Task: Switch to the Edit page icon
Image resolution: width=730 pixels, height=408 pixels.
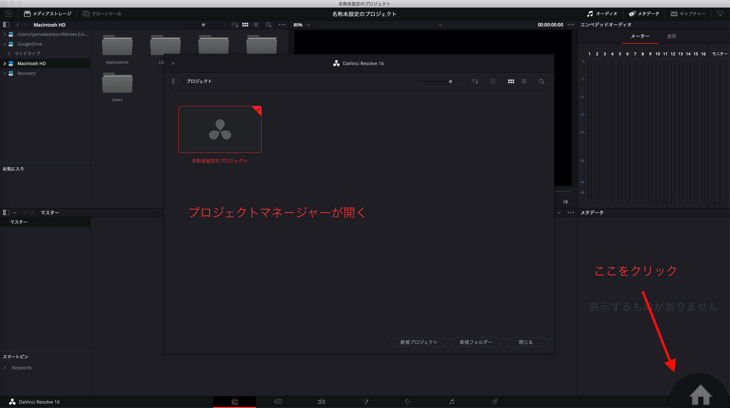Action: 321,401
